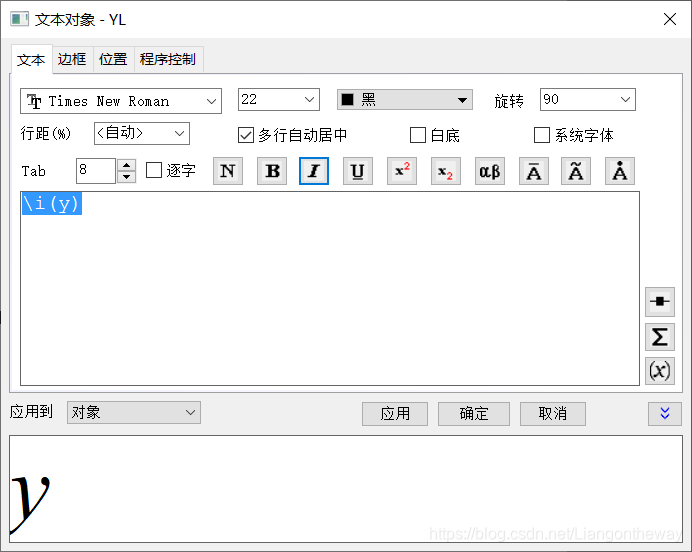The image size is (692, 552).
Task: Switch to the 位置 tab
Action: coord(113,59)
